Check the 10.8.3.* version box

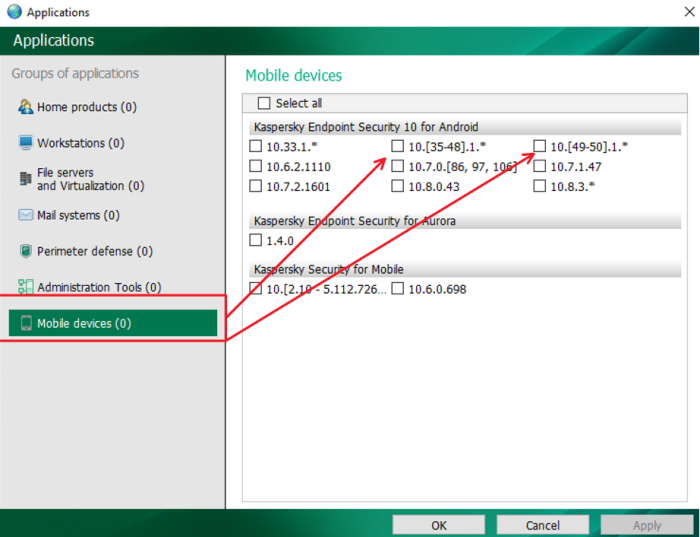pos(539,186)
